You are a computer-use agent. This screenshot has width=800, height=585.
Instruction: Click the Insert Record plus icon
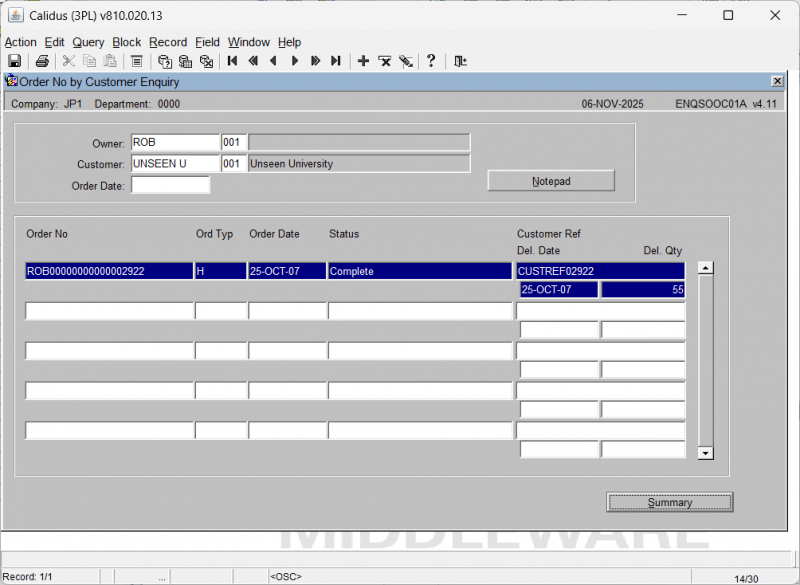point(363,61)
